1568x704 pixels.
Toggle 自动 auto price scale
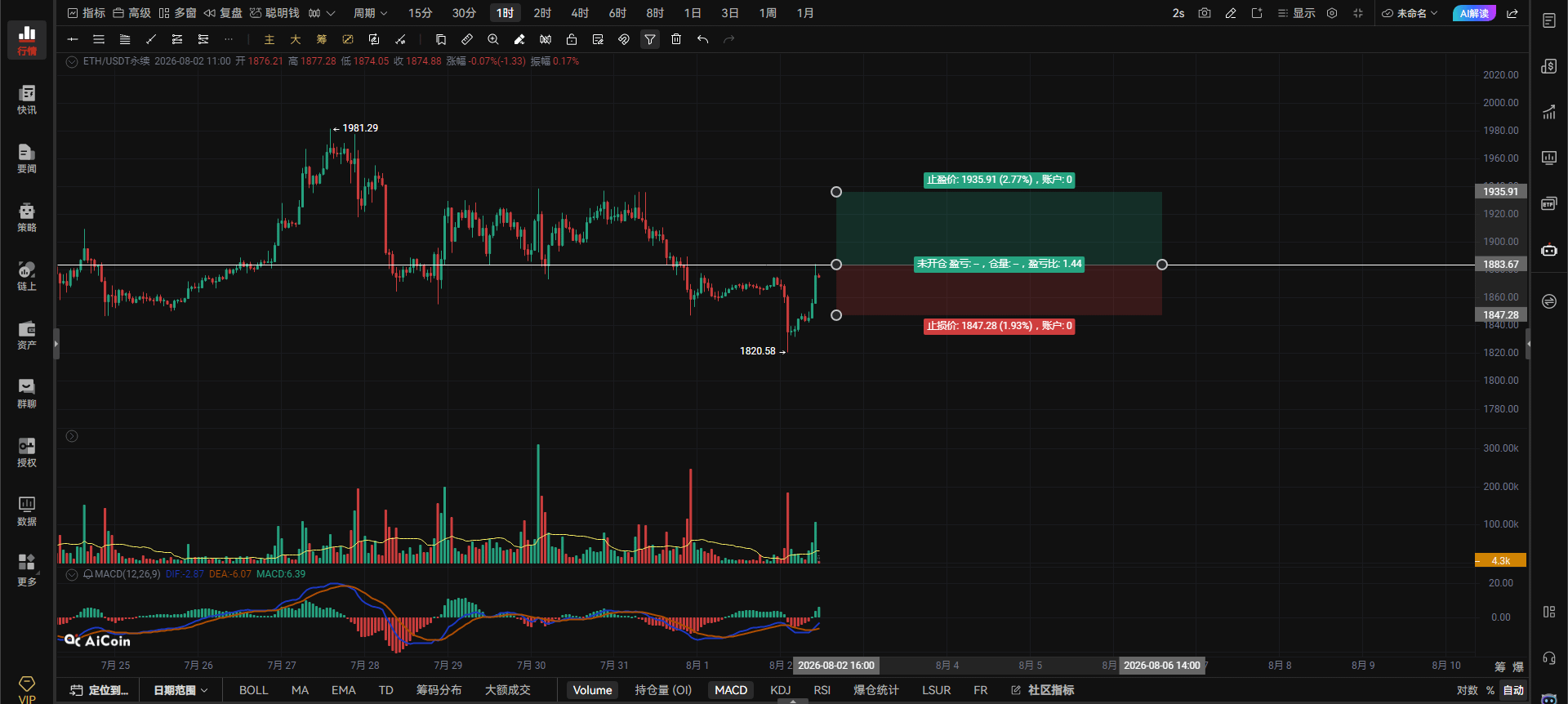[1513, 690]
